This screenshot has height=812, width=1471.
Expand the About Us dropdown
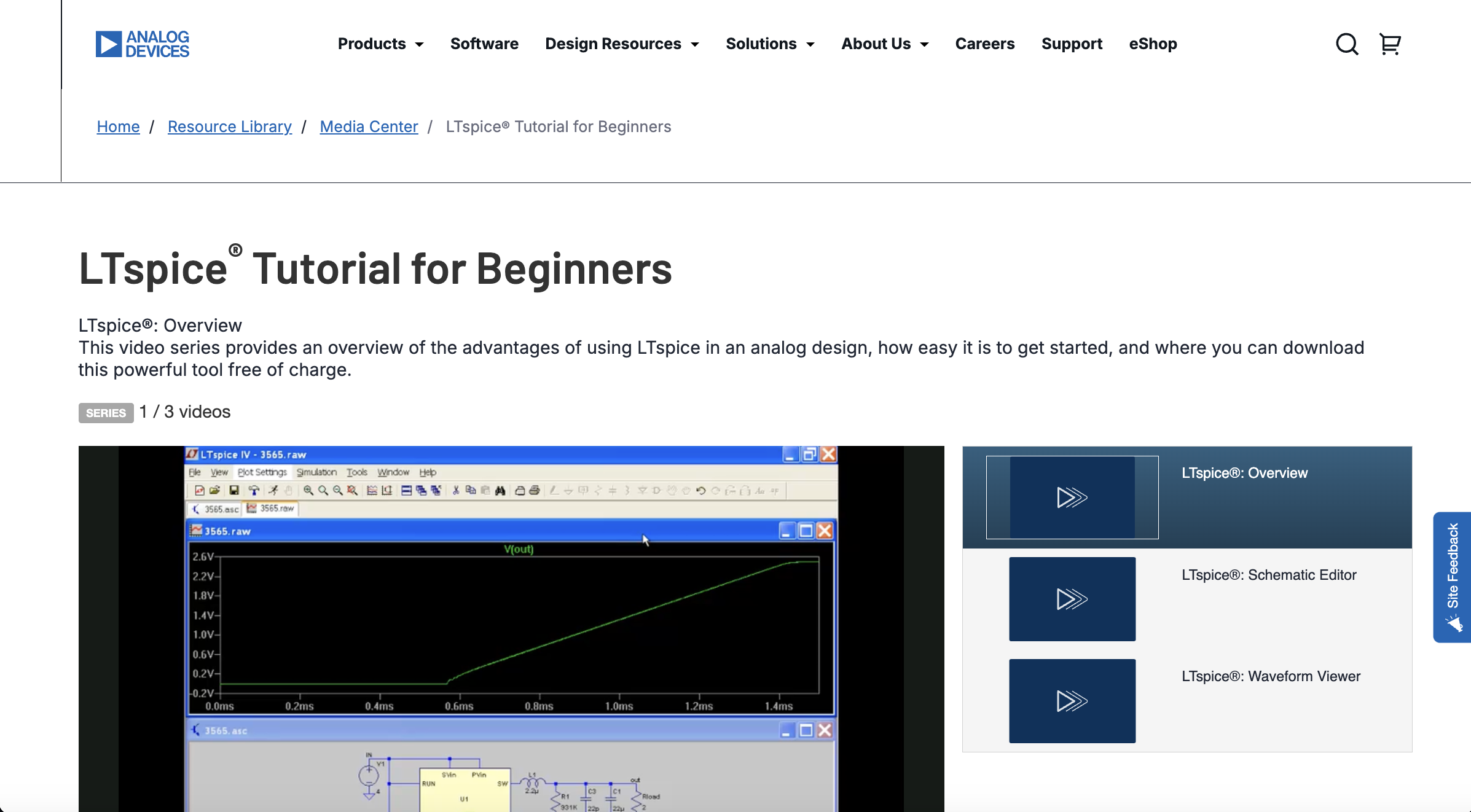pos(885,44)
